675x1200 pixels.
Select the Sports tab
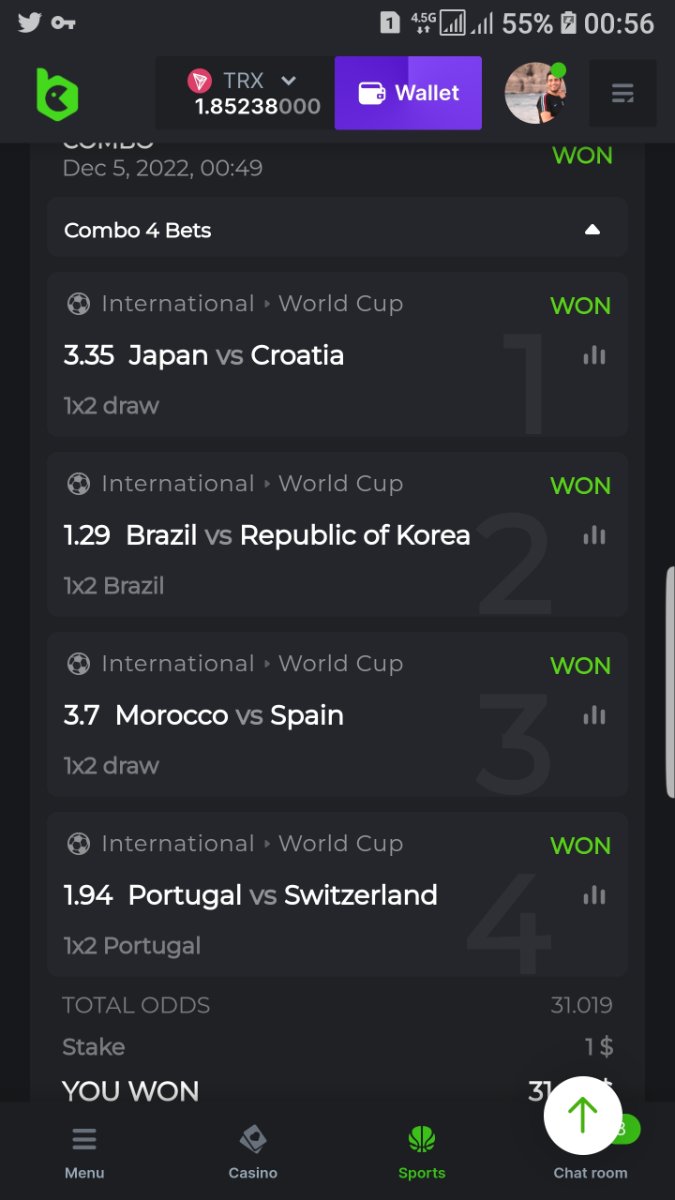click(422, 1152)
